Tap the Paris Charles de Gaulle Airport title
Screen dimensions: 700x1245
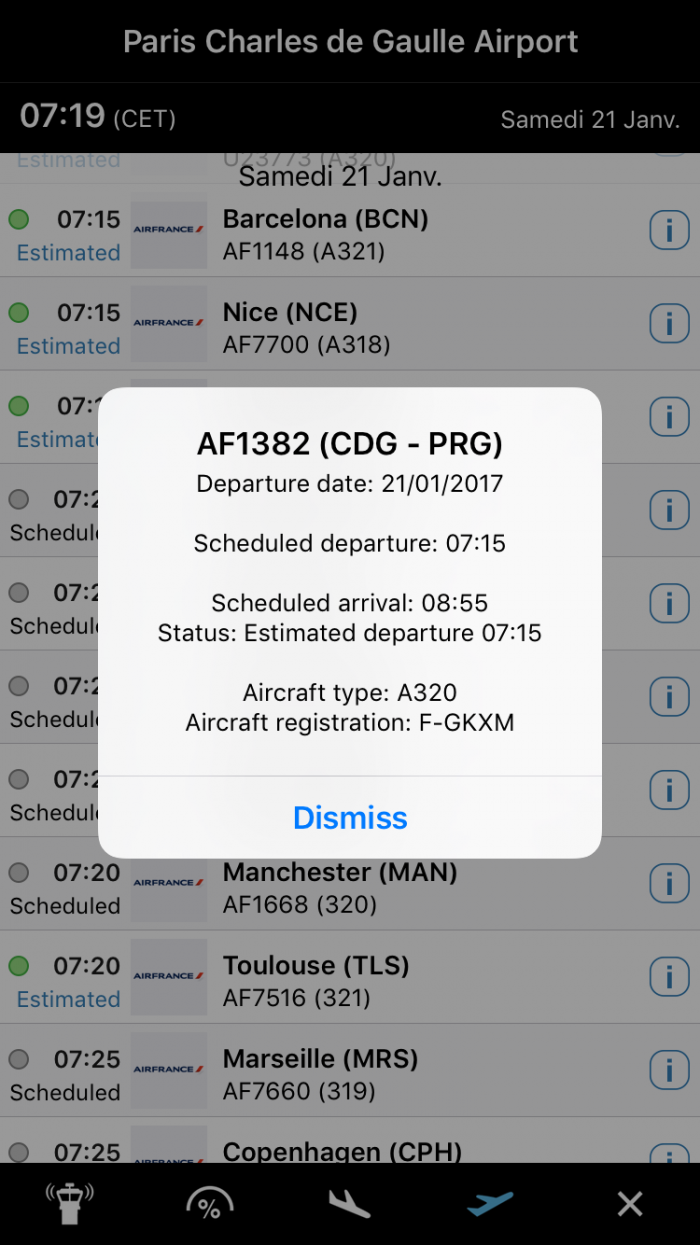pyautogui.click(x=350, y=42)
